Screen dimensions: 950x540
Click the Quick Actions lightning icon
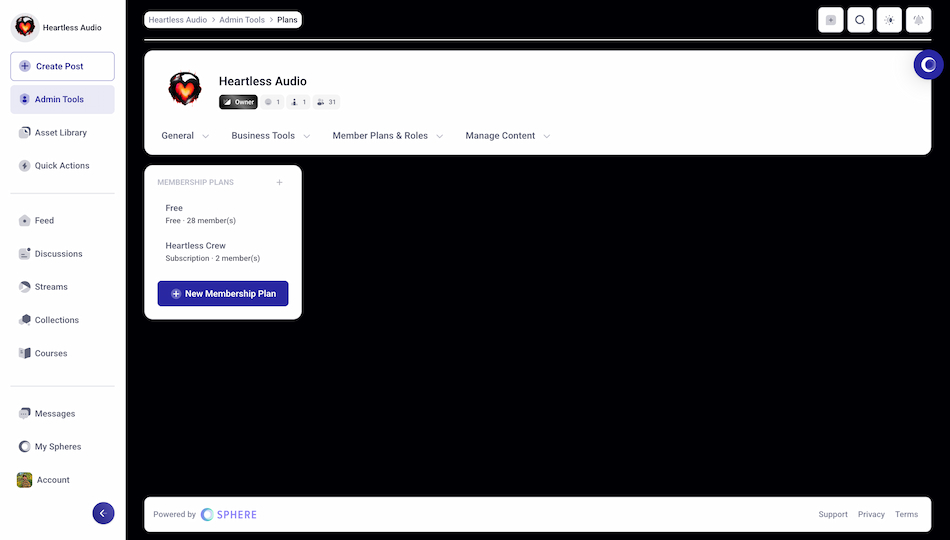(x=24, y=165)
